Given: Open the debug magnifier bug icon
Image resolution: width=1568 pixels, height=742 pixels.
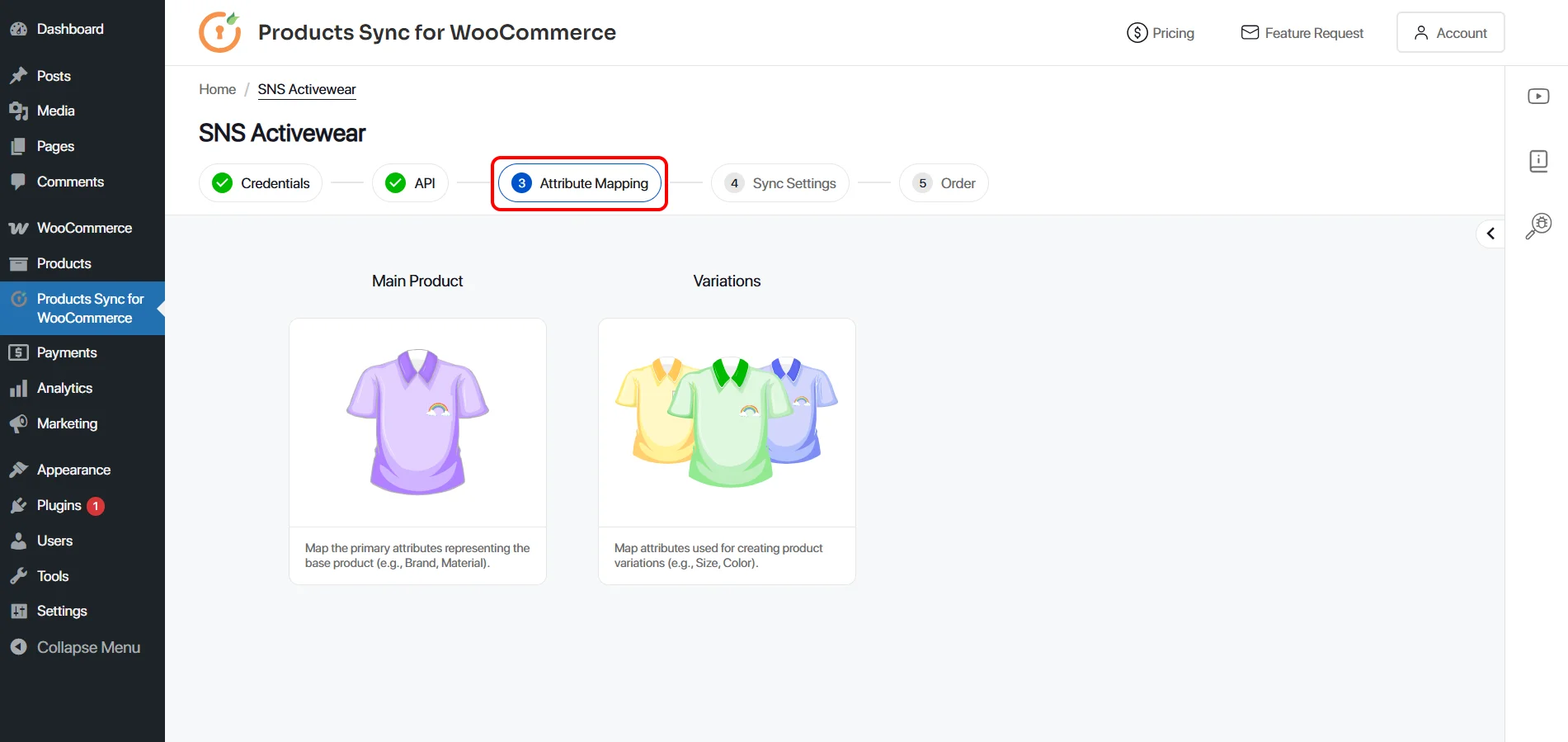Looking at the screenshot, I should [1538, 225].
